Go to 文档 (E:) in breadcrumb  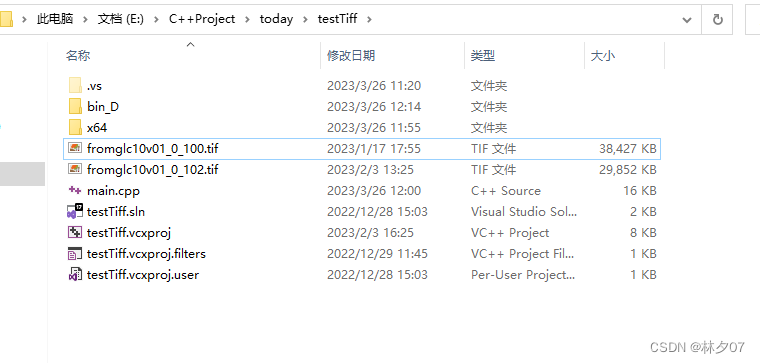coord(121,19)
